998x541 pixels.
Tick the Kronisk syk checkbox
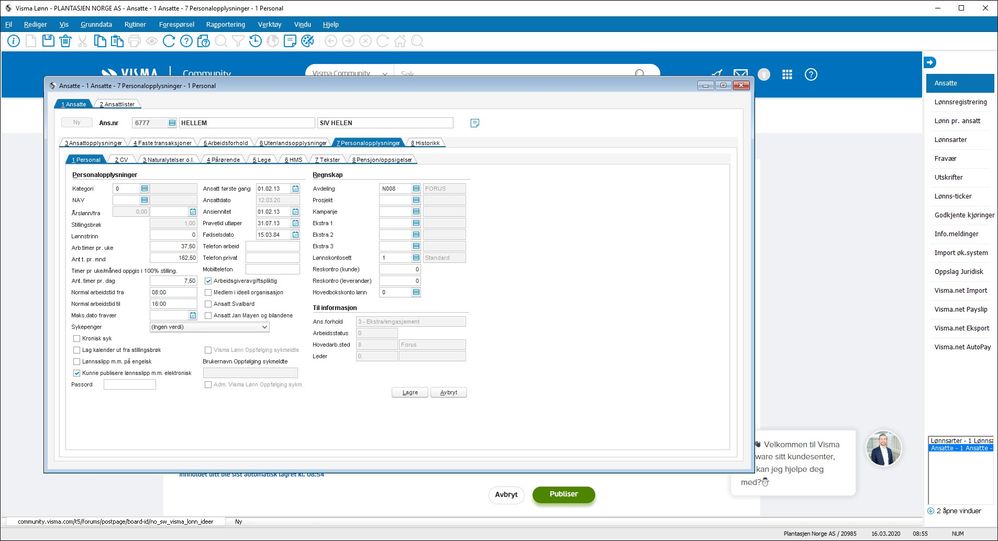pyautogui.click(x=76, y=339)
